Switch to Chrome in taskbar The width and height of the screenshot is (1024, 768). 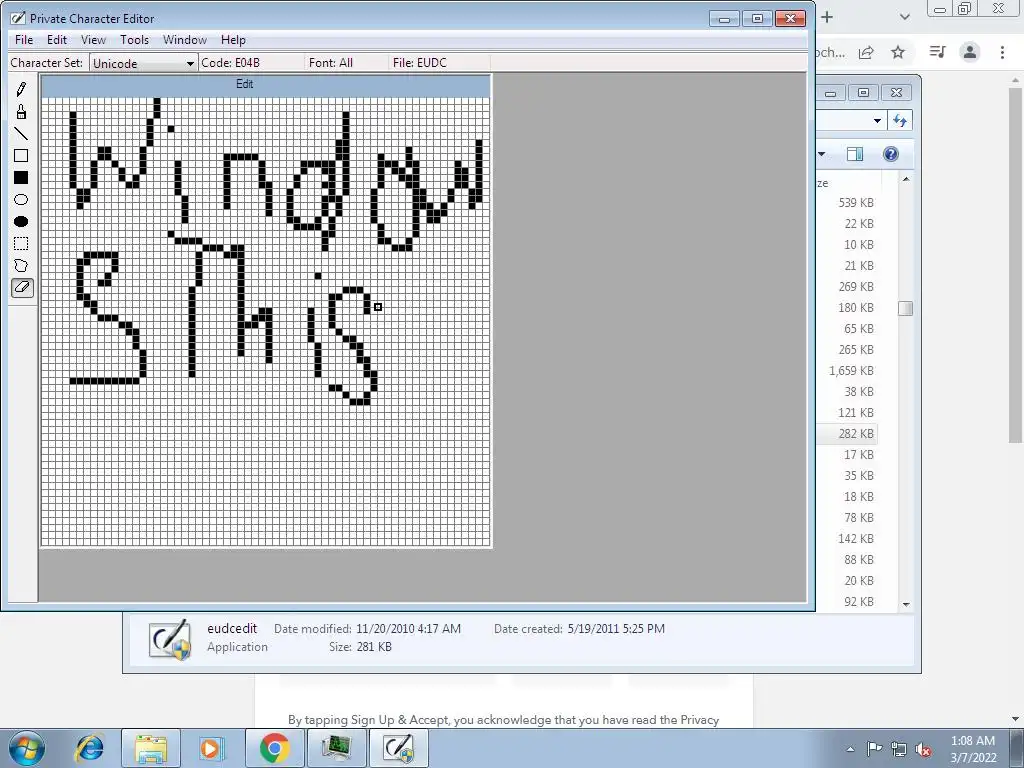(x=275, y=748)
